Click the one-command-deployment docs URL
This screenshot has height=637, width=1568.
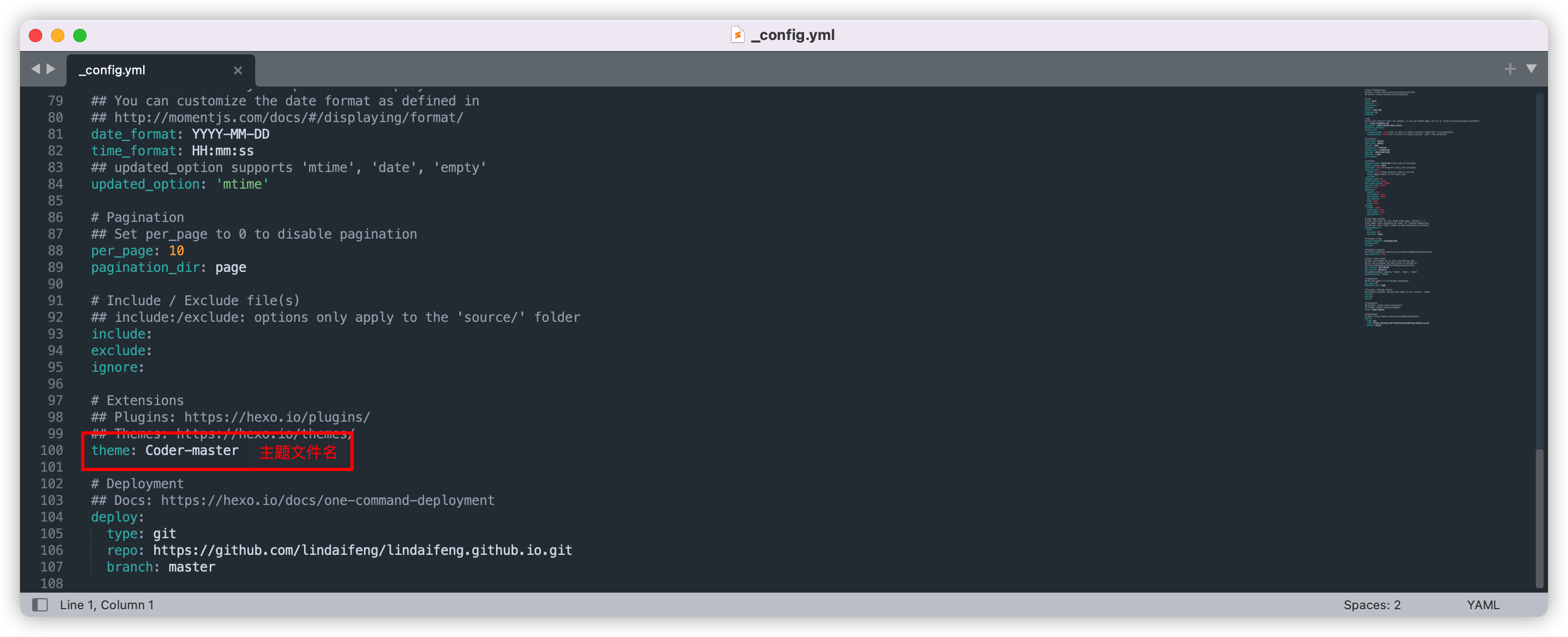click(x=327, y=500)
